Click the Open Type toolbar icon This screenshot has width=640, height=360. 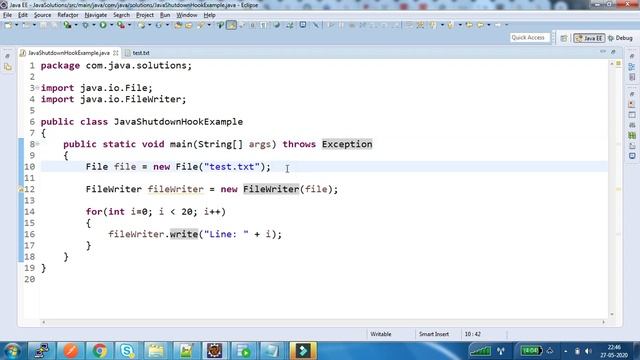click(x=178, y=25)
